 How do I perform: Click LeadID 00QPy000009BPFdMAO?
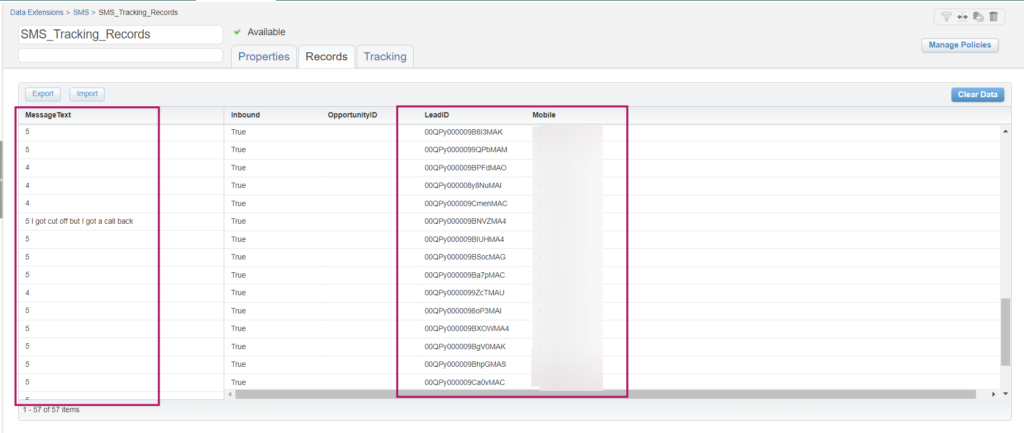465,168
